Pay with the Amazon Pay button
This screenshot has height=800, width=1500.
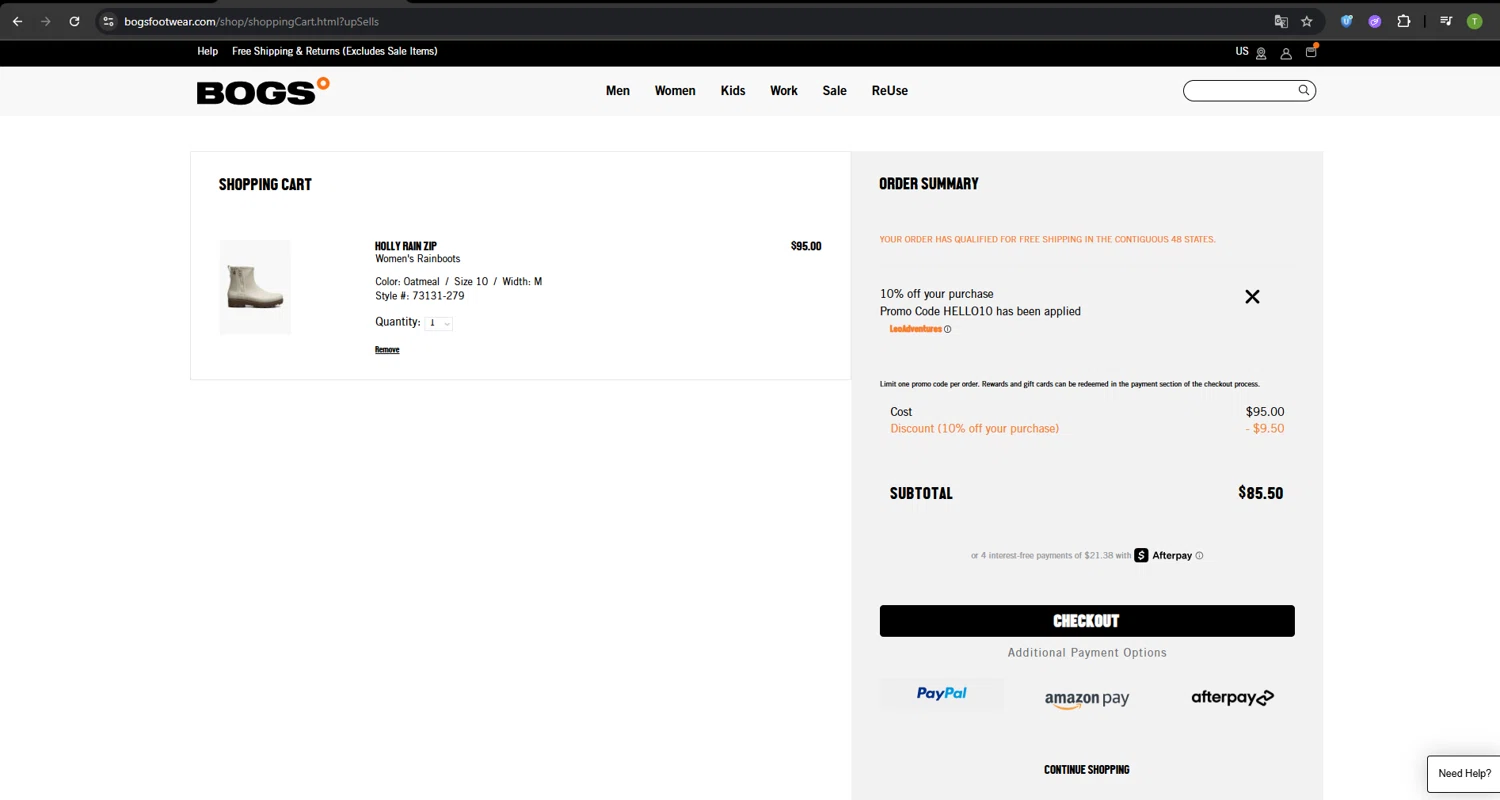[1087, 699]
